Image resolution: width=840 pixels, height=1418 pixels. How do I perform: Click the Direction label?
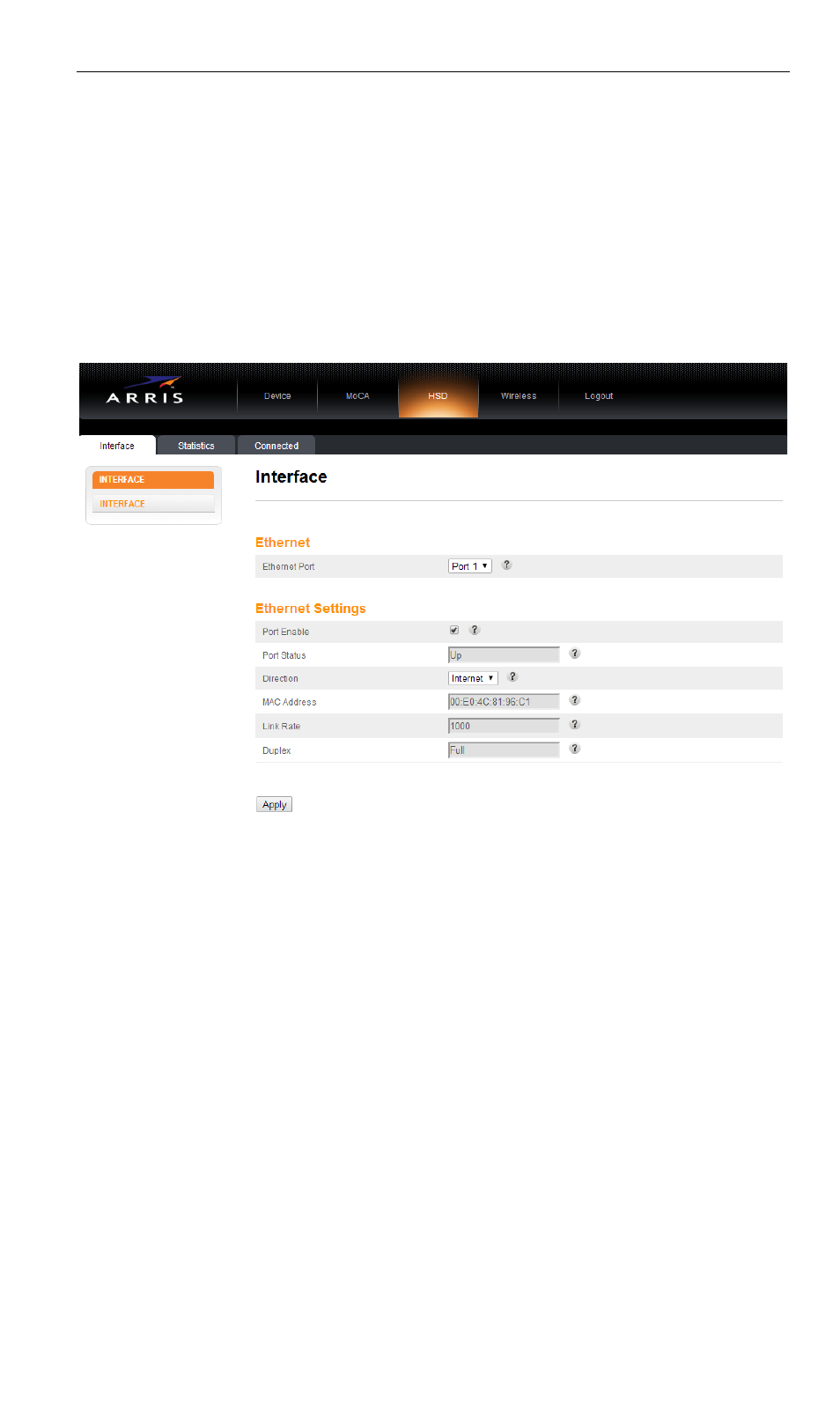click(x=280, y=679)
